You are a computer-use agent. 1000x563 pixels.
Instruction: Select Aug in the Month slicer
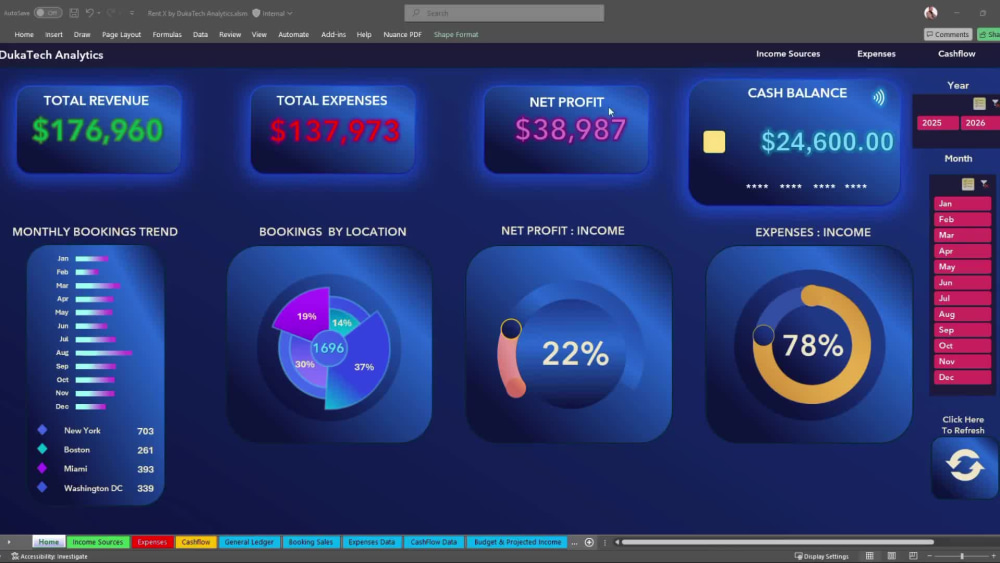[962, 314]
